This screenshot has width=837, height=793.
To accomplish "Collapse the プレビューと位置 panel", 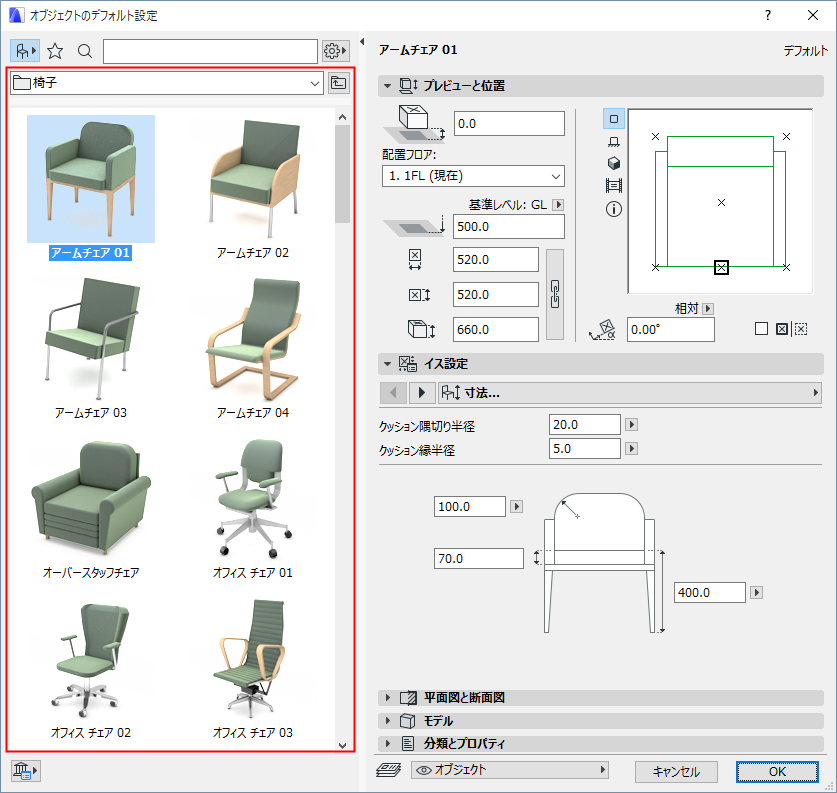I will pos(388,85).
